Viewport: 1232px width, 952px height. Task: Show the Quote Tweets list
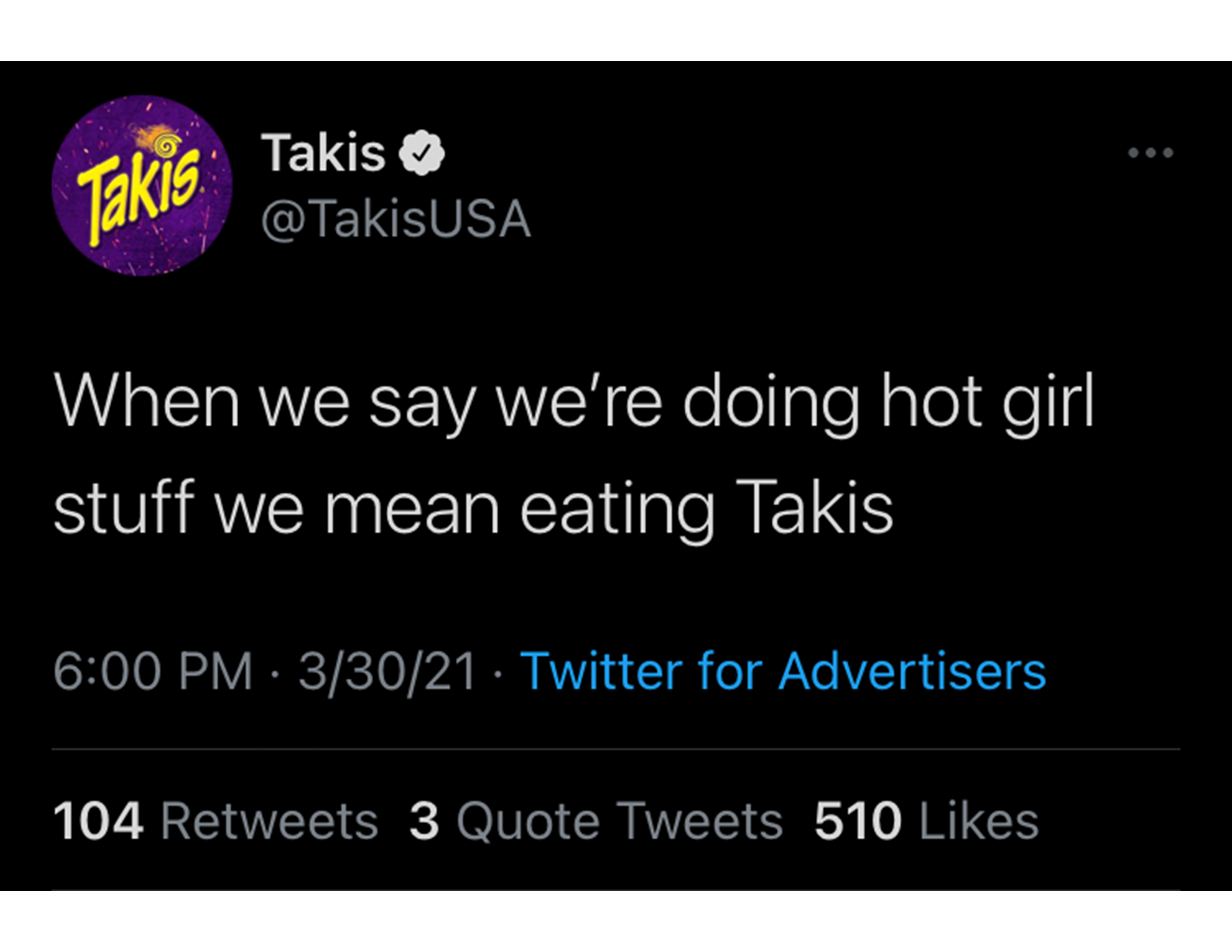(x=620, y=821)
